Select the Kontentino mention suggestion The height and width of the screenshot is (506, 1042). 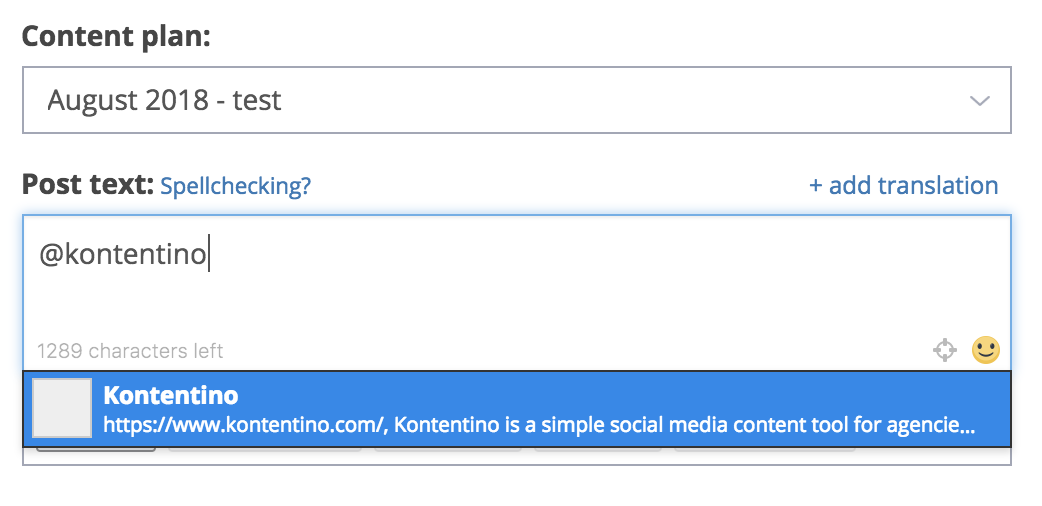tap(517, 409)
